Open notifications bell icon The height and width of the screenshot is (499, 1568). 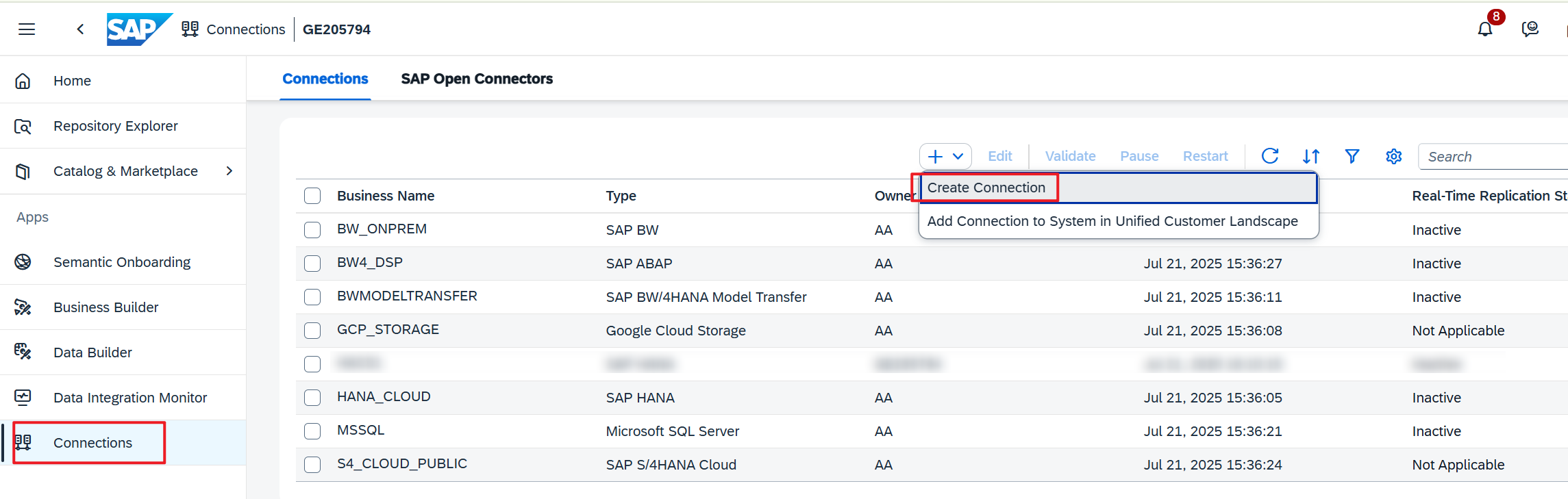pyautogui.click(x=1484, y=29)
